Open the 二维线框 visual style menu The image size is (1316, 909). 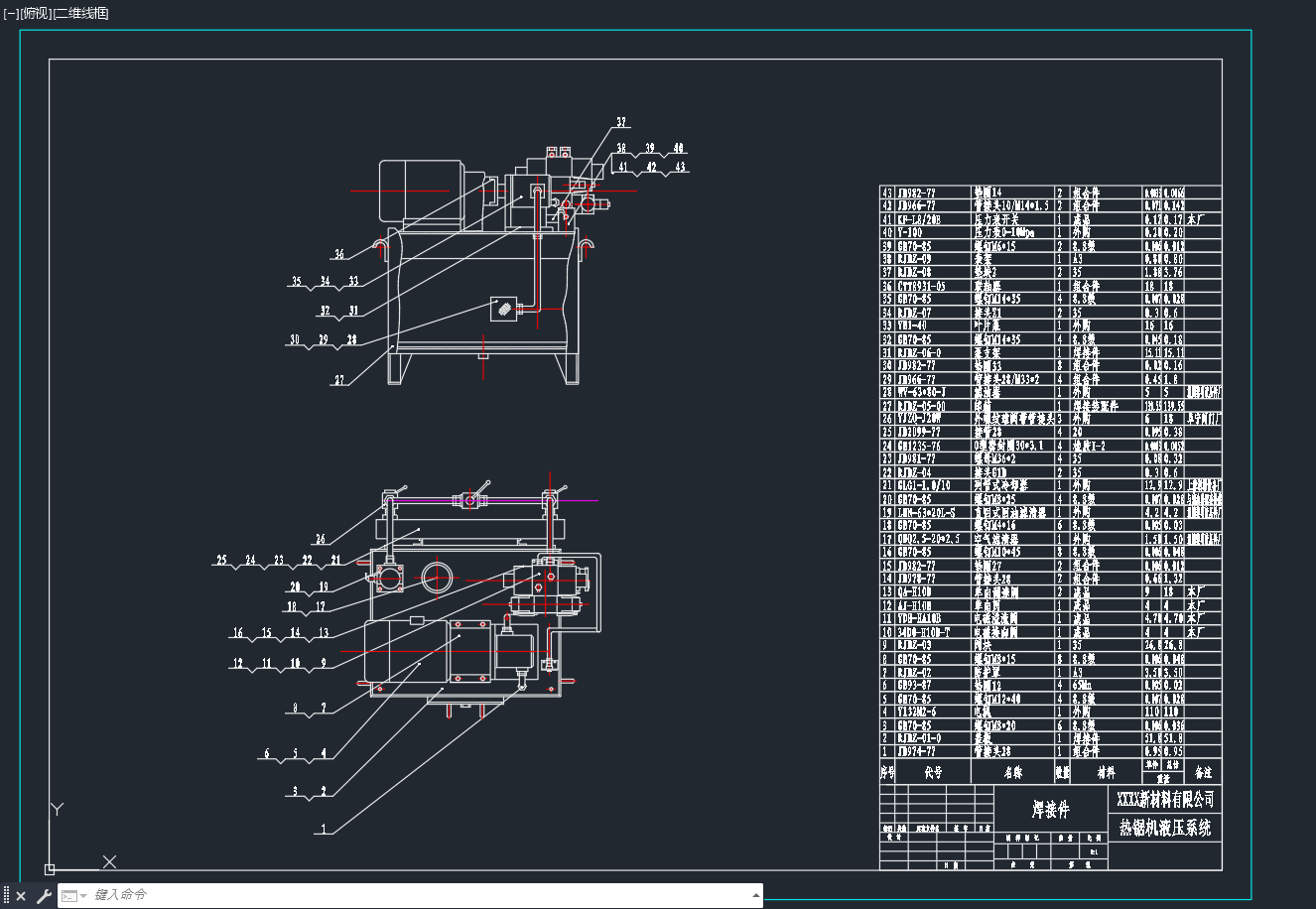click(x=80, y=13)
